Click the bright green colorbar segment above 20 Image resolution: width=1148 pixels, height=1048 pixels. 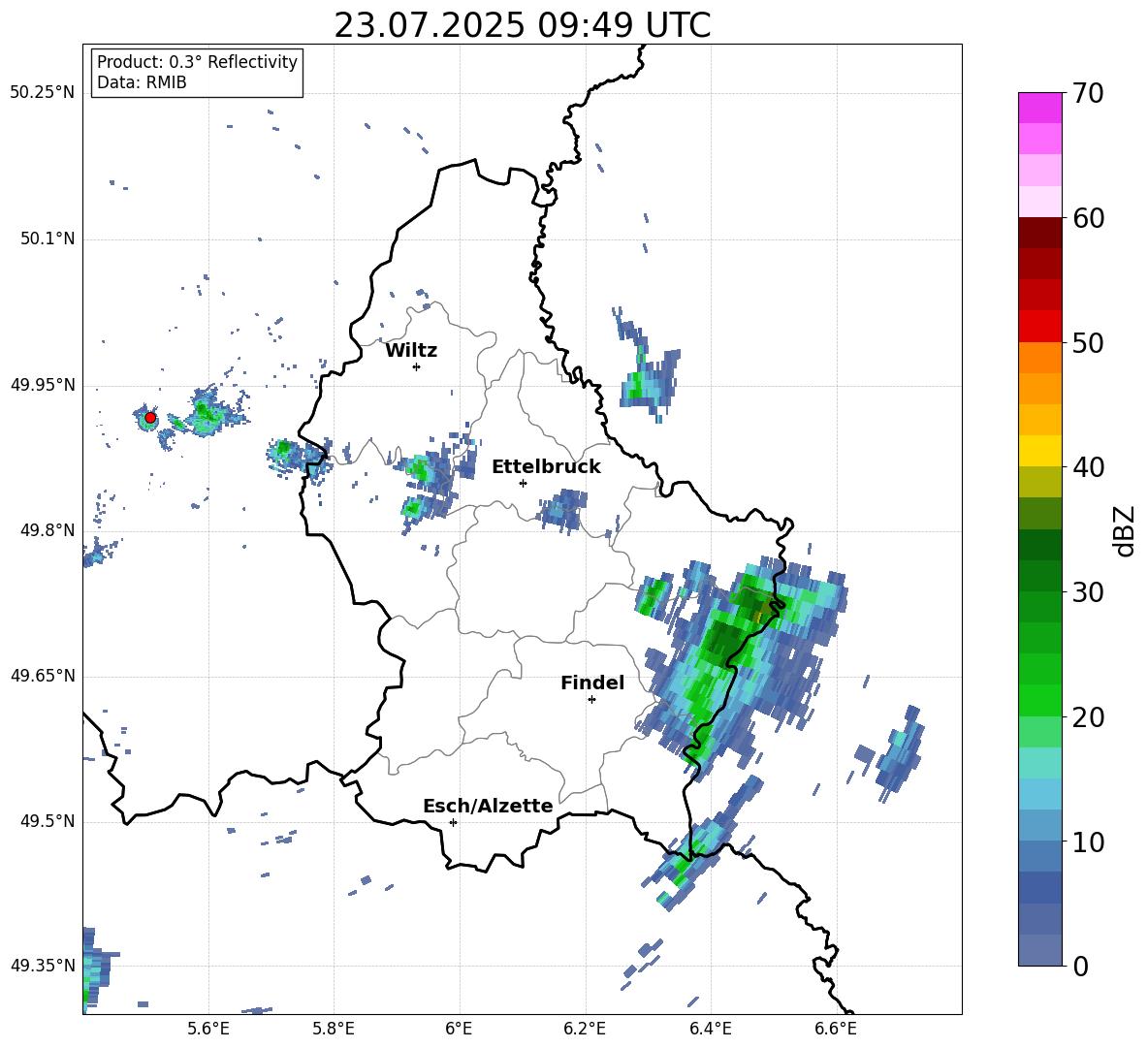[x=1039, y=700]
